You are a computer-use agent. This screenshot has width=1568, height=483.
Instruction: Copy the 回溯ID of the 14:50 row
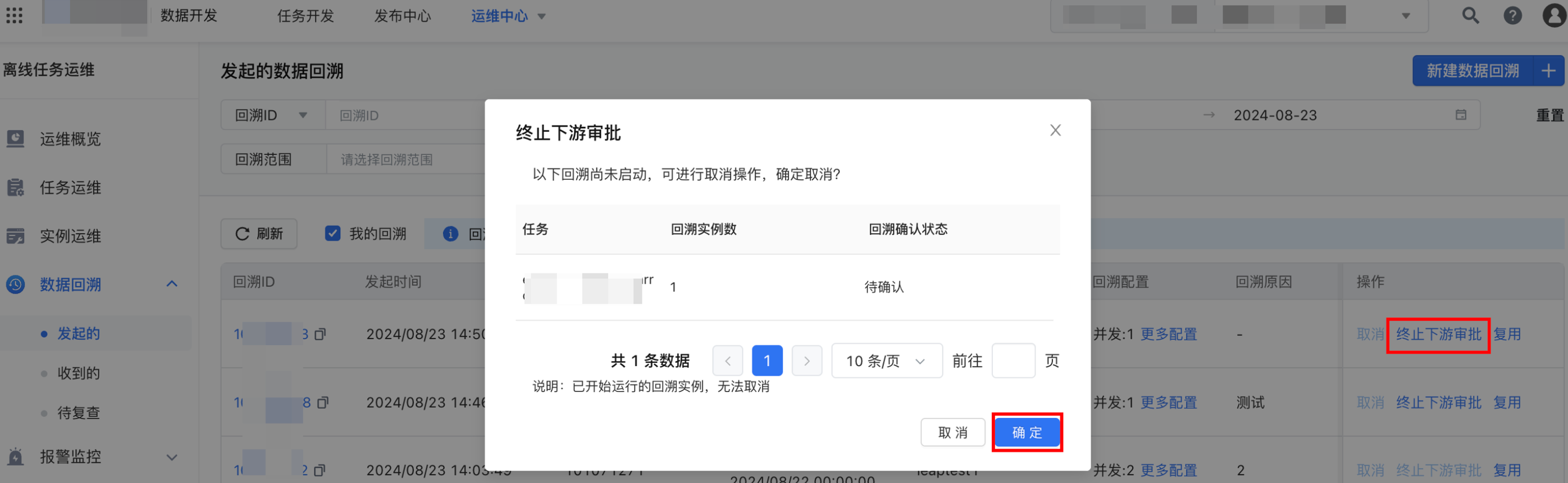(320, 334)
